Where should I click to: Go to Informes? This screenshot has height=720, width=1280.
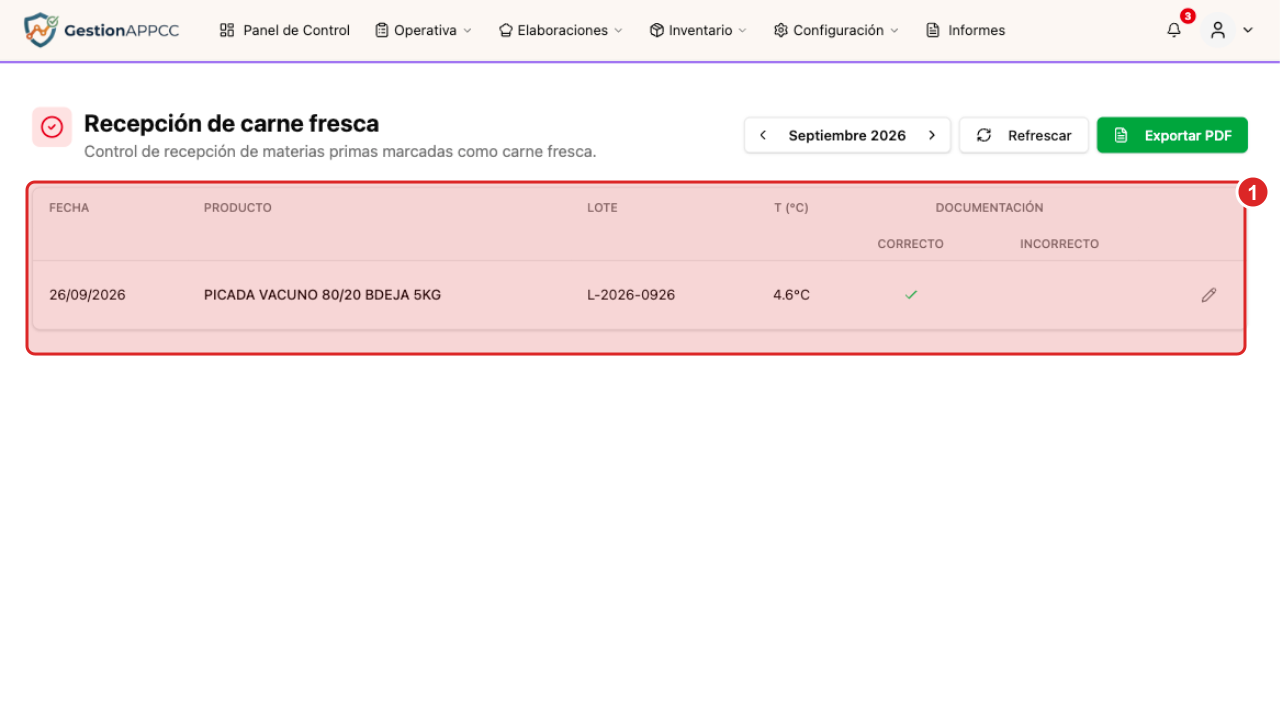pyautogui.click(x=966, y=30)
